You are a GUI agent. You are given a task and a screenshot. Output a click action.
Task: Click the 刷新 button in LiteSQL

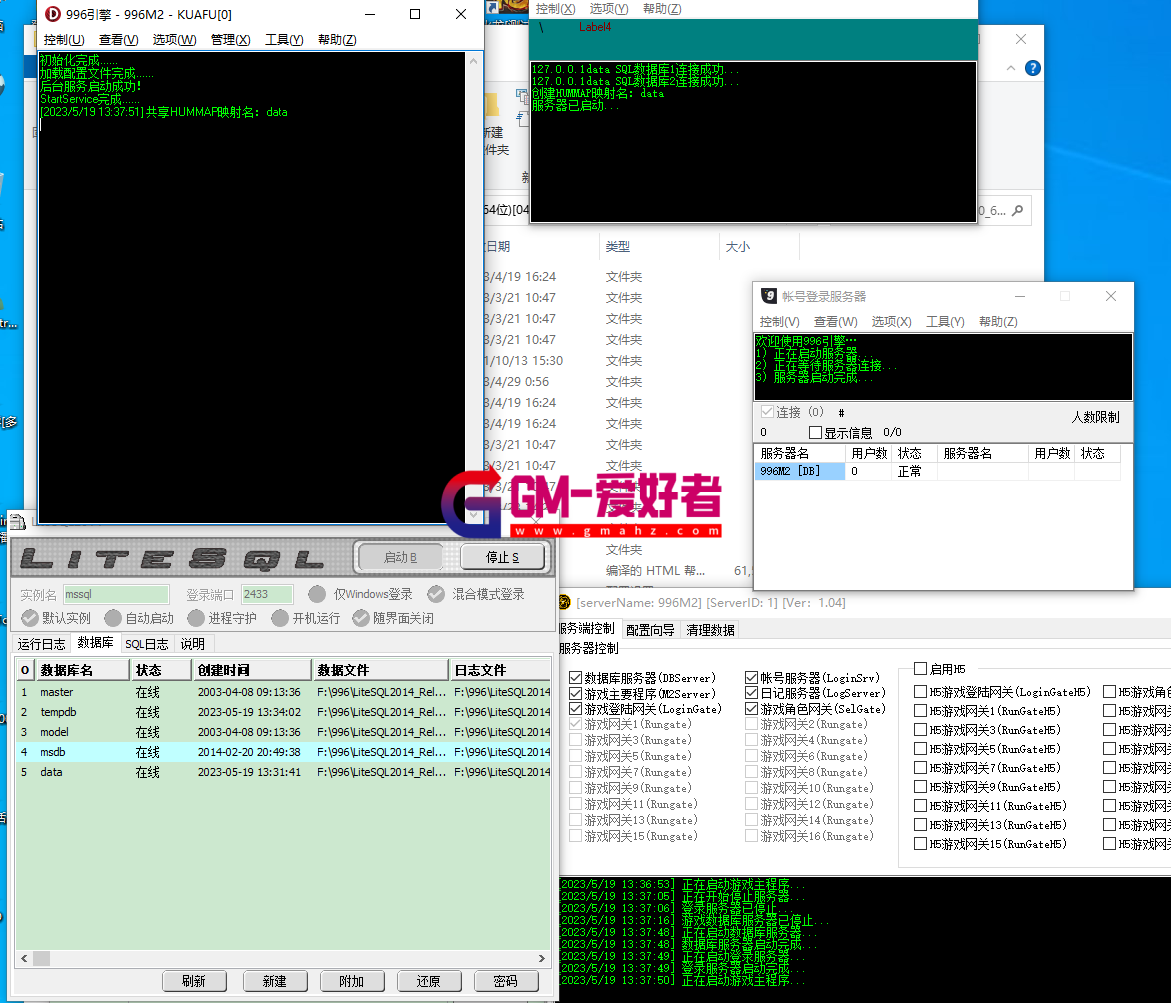[193, 981]
